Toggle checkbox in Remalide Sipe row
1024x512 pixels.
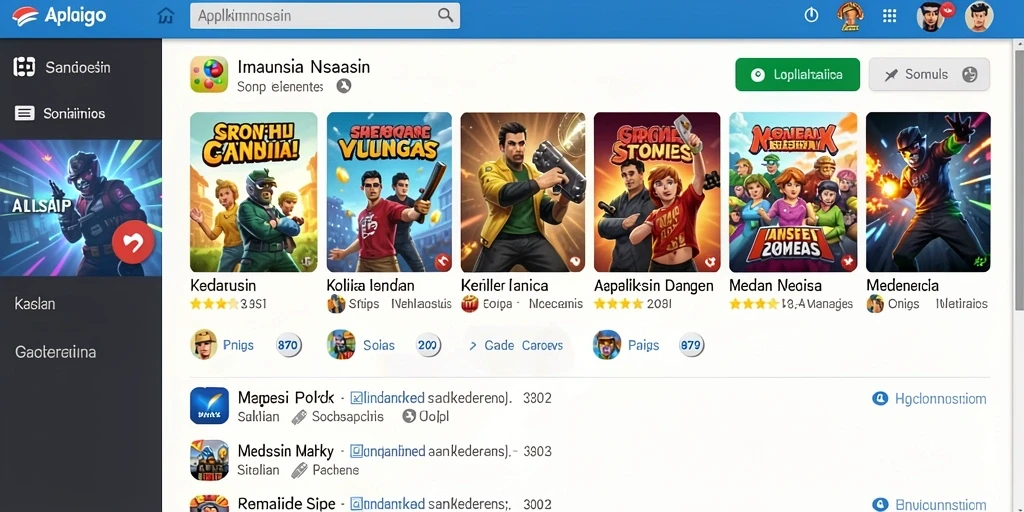coord(357,504)
